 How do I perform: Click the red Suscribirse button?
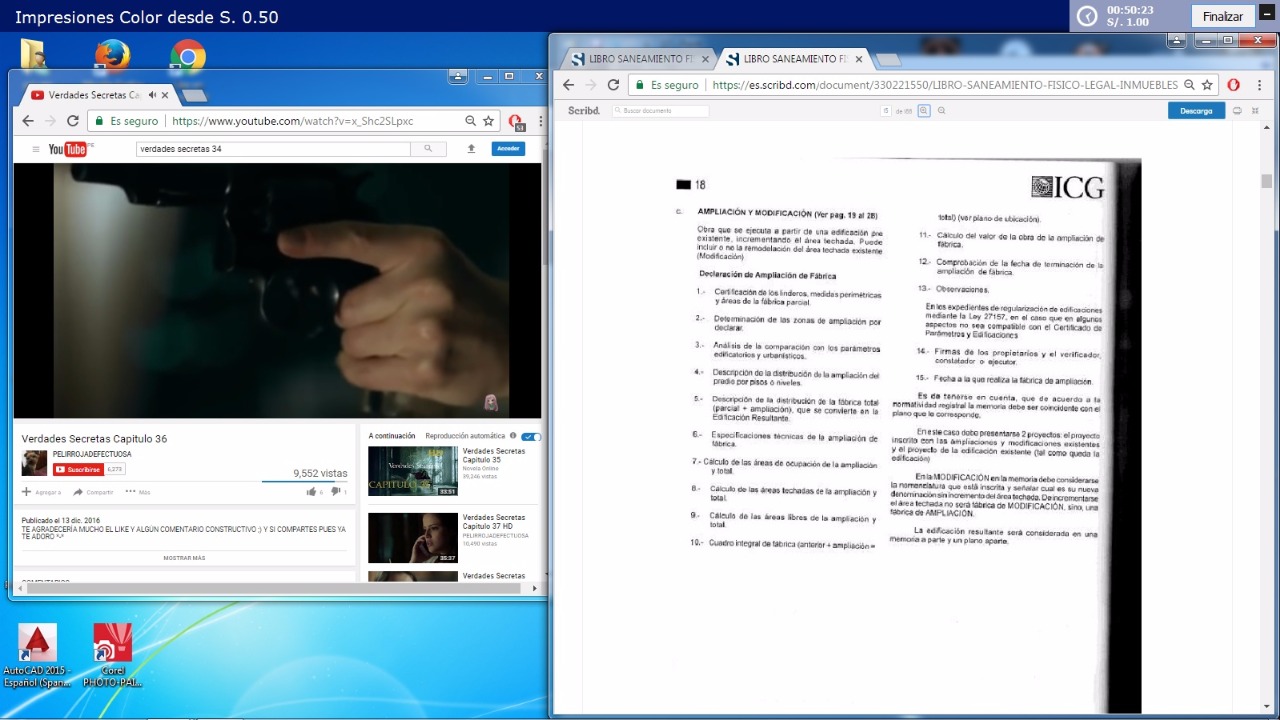[78, 469]
